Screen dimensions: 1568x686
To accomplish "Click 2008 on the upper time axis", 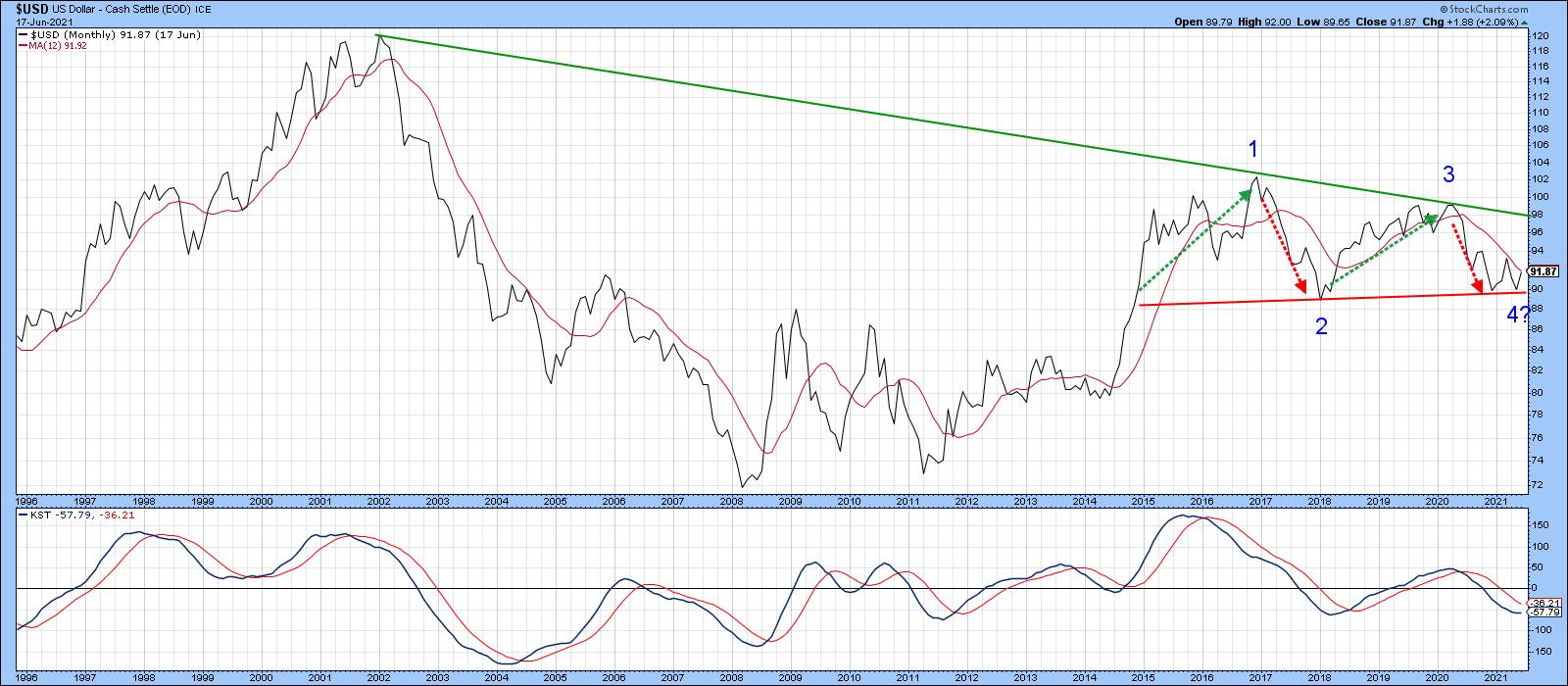I will point(731,500).
